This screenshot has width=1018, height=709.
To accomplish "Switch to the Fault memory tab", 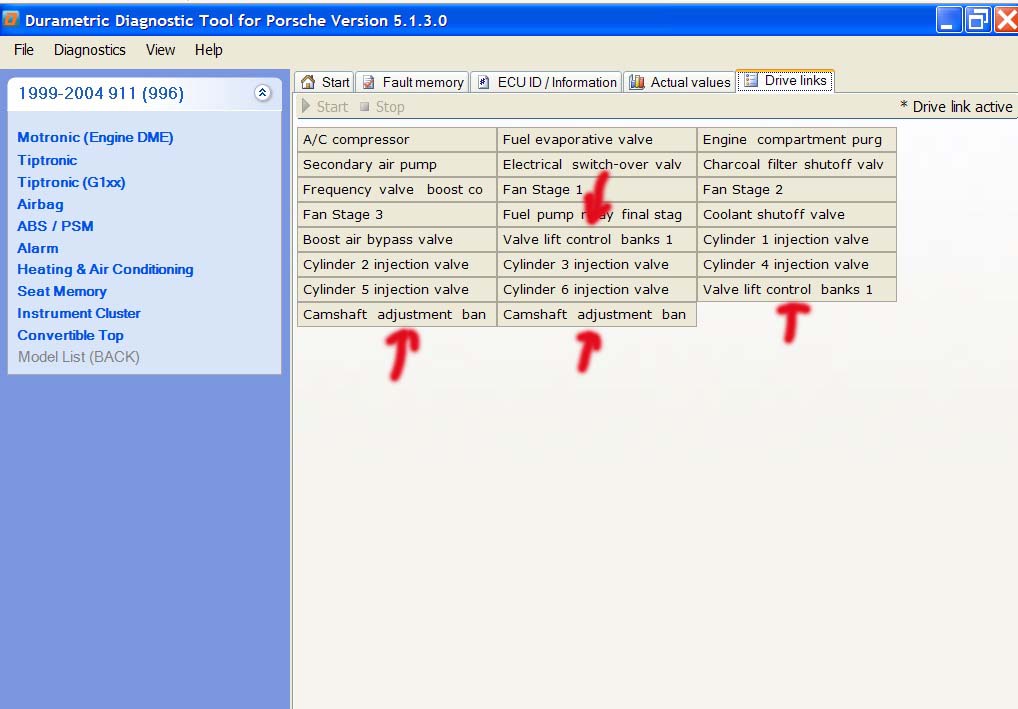I will (x=412, y=82).
